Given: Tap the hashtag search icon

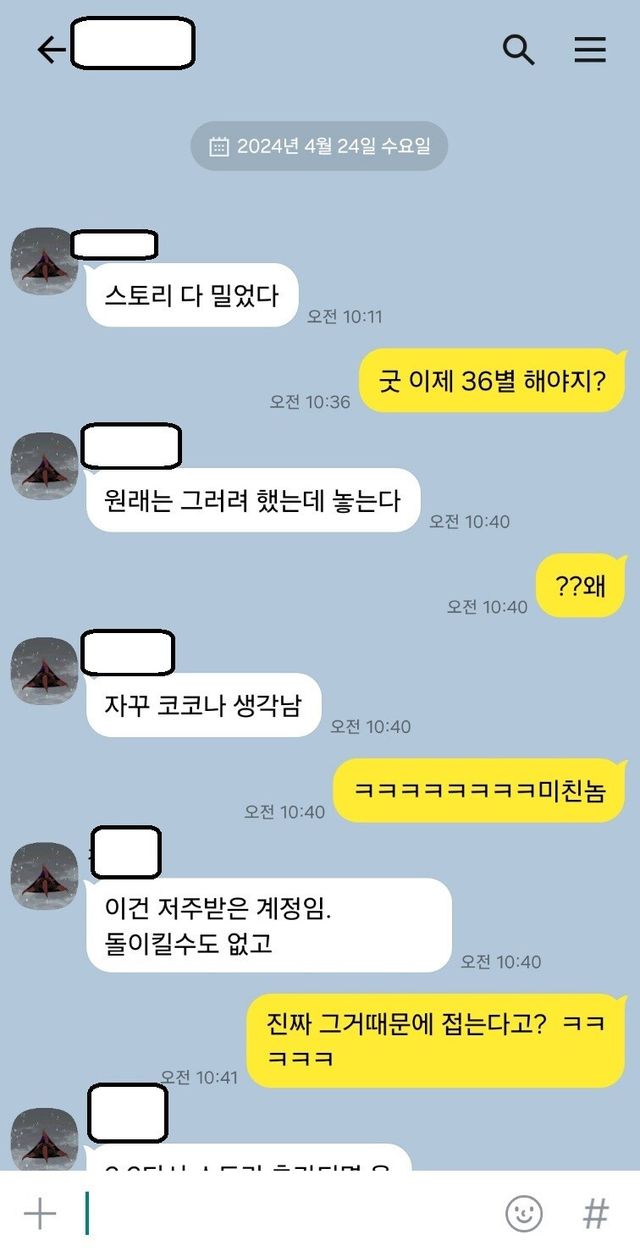Looking at the screenshot, I should [x=595, y=1213].
